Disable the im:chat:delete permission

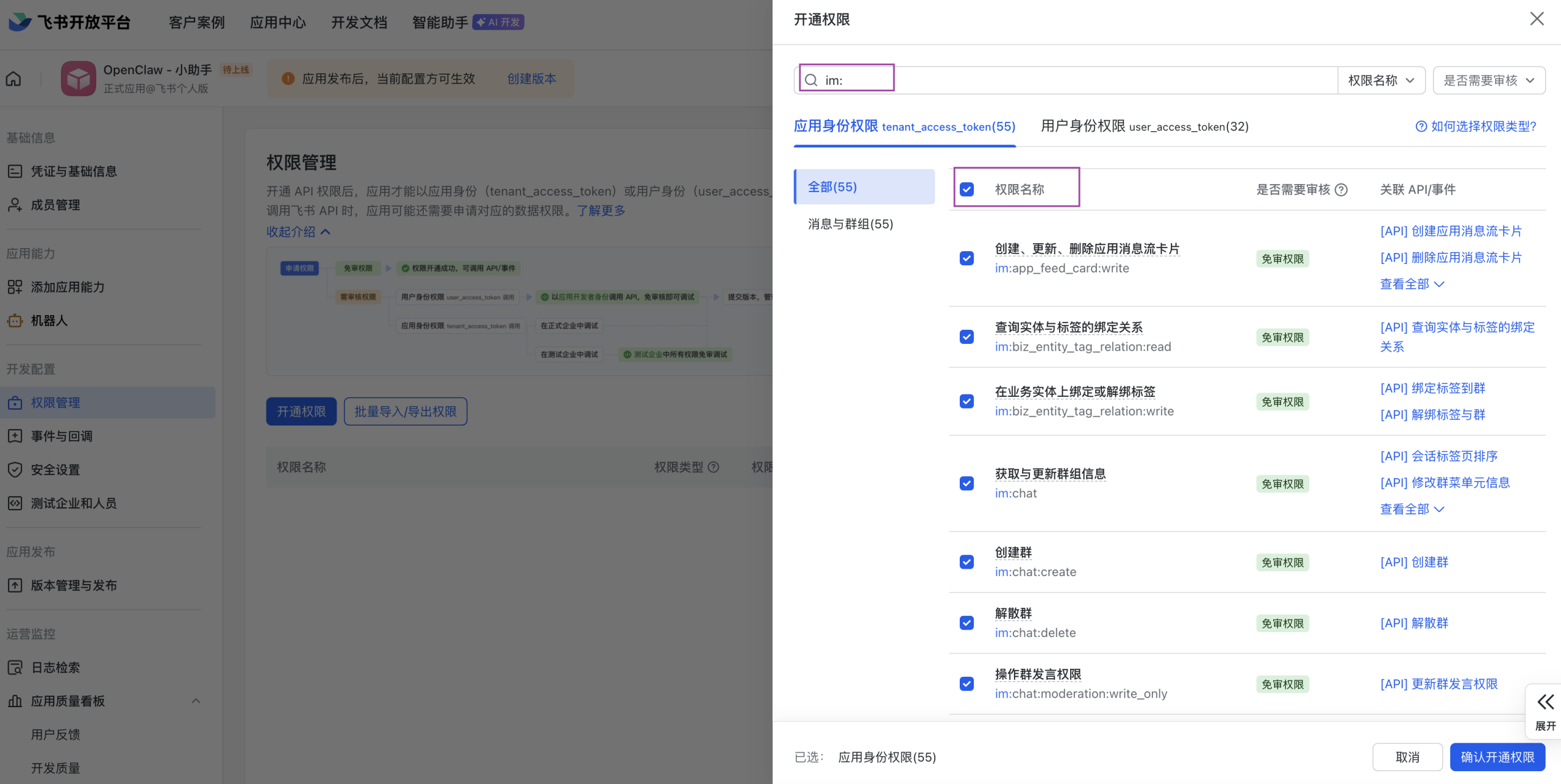[966, 623]
